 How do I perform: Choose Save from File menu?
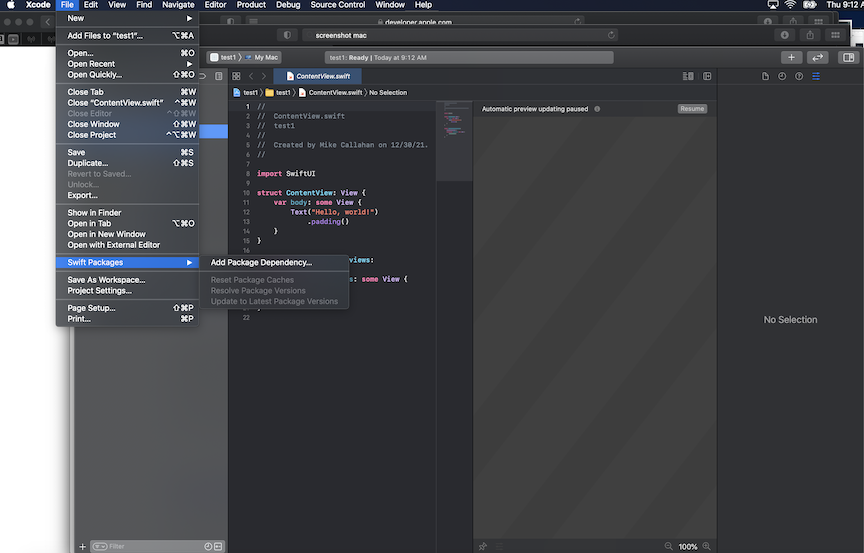(127, 153)
